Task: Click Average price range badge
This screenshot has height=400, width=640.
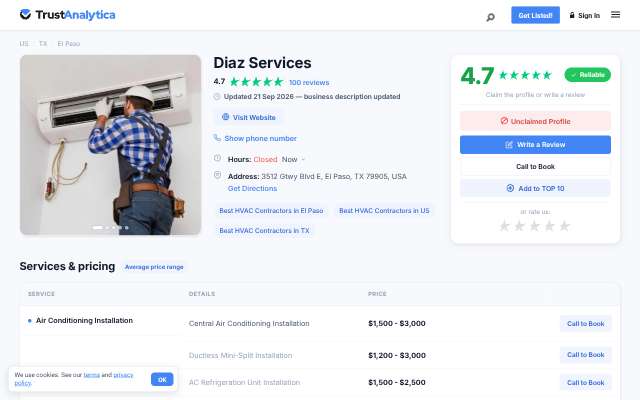Action: [x=154, y=267]
